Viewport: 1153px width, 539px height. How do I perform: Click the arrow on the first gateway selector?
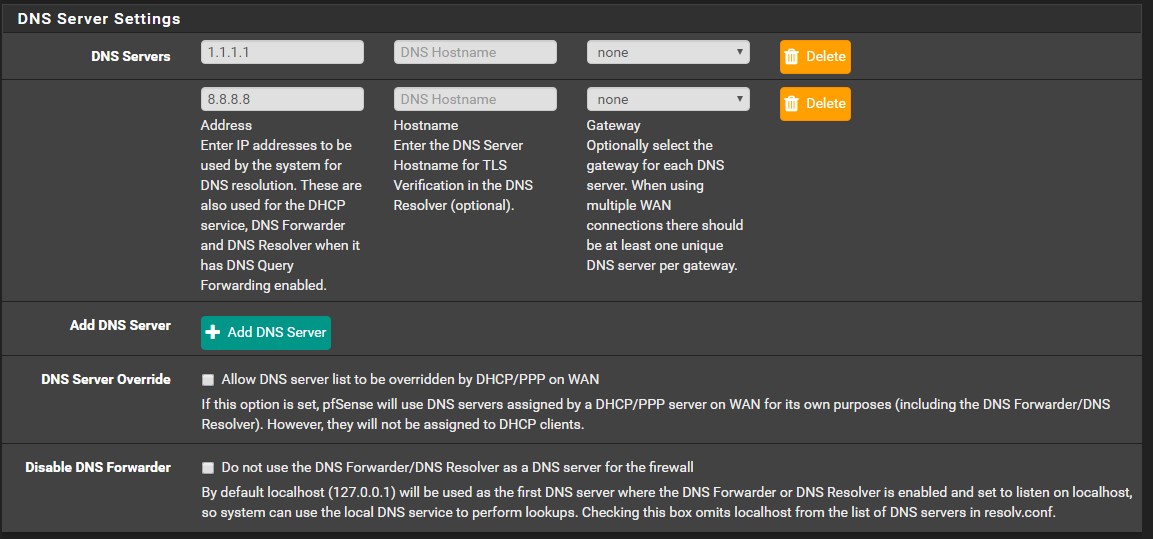739,52
